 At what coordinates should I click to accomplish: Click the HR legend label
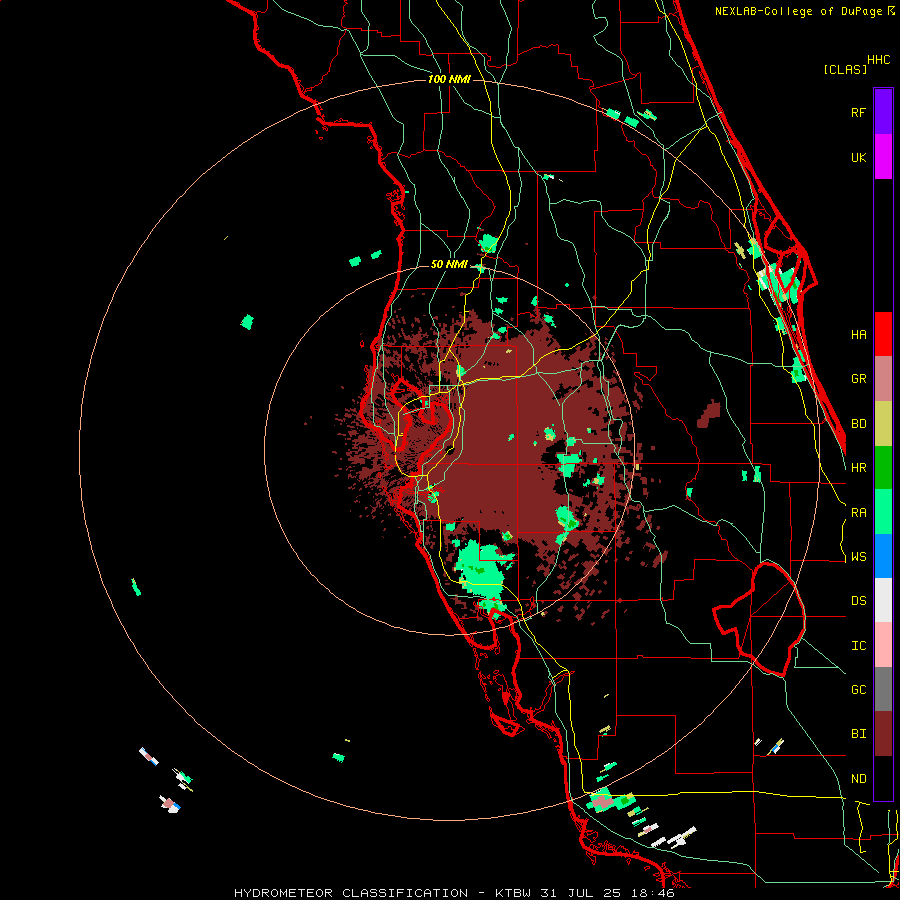point(859,468)
